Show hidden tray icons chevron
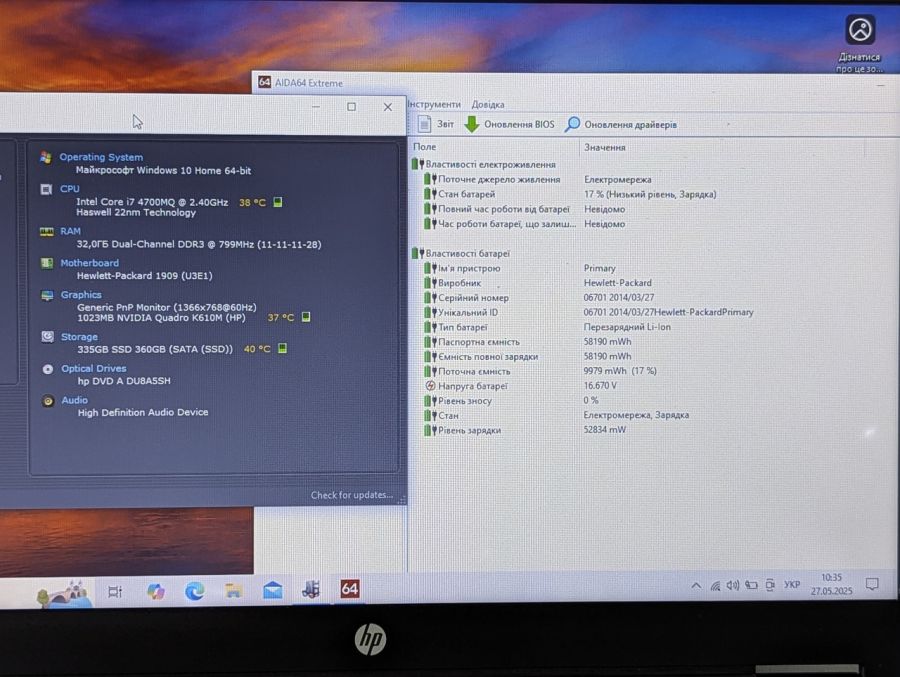 tap(696, 586)
